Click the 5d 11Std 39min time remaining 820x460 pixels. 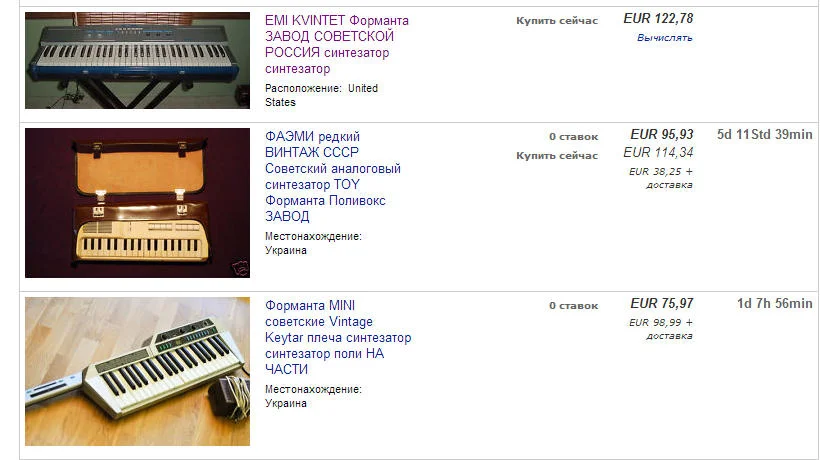click(764, 135)
